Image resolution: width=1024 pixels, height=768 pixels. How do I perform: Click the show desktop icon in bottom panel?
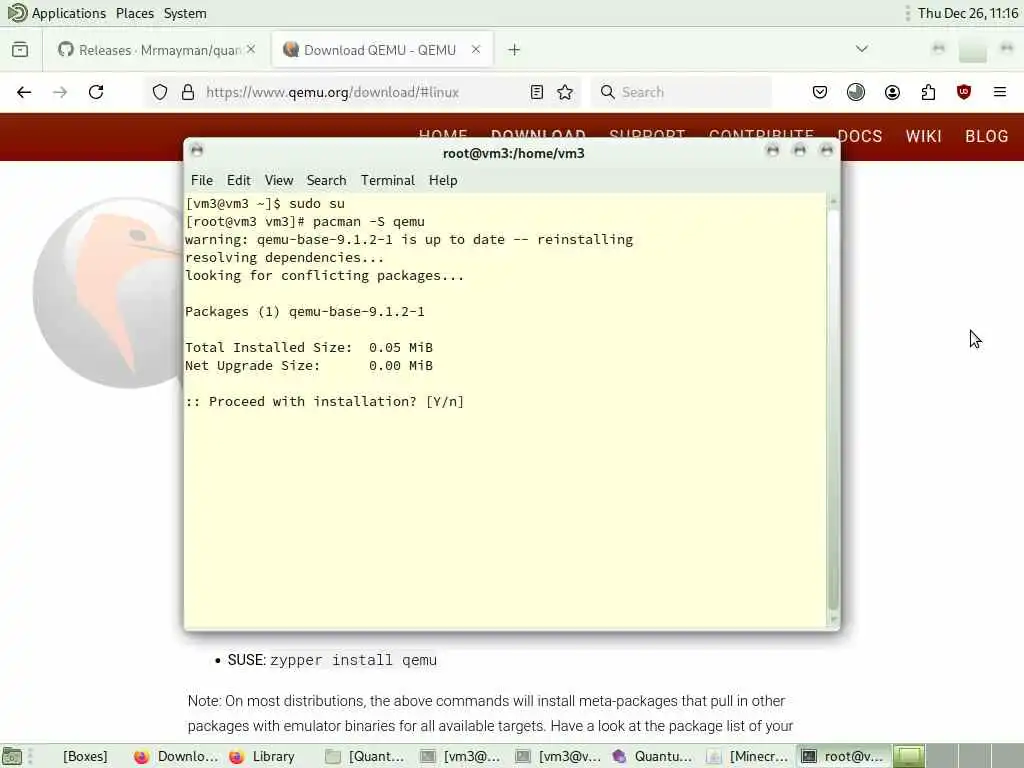point(12,756)
